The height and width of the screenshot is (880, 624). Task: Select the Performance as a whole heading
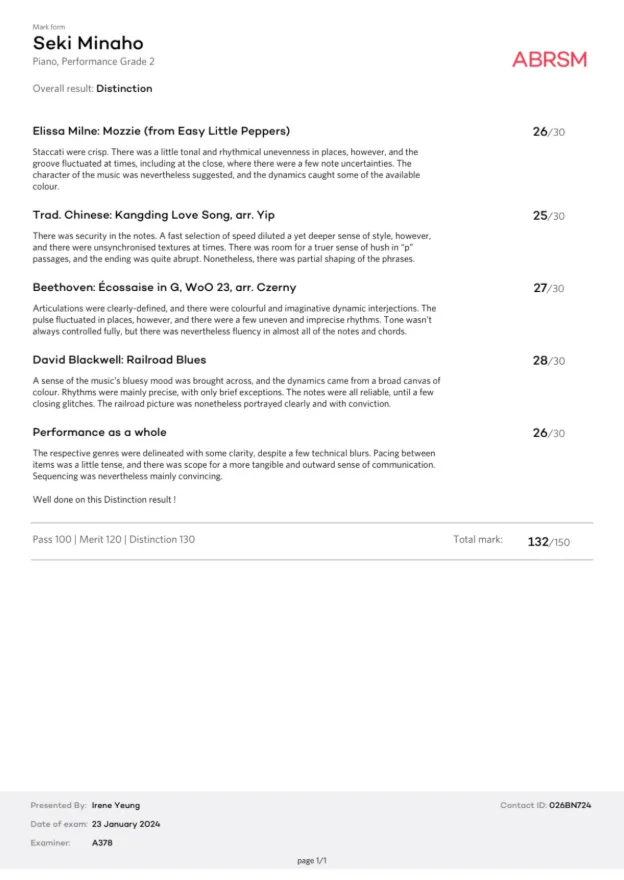99,433
